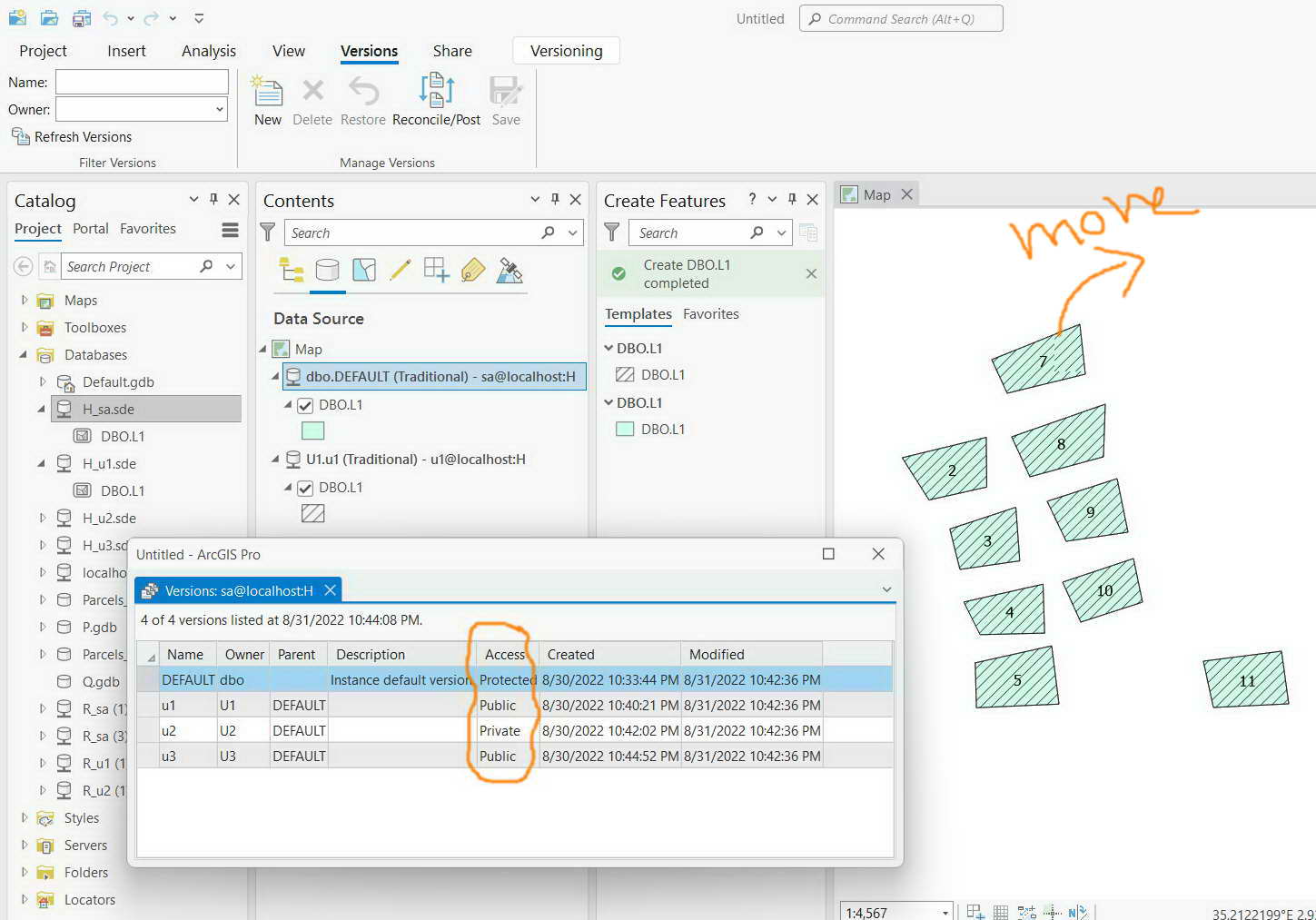The width and height of the screenshot is (1316, 920).
Task: Collapse the H_sa.sde database node
Action: pos(42,409)
